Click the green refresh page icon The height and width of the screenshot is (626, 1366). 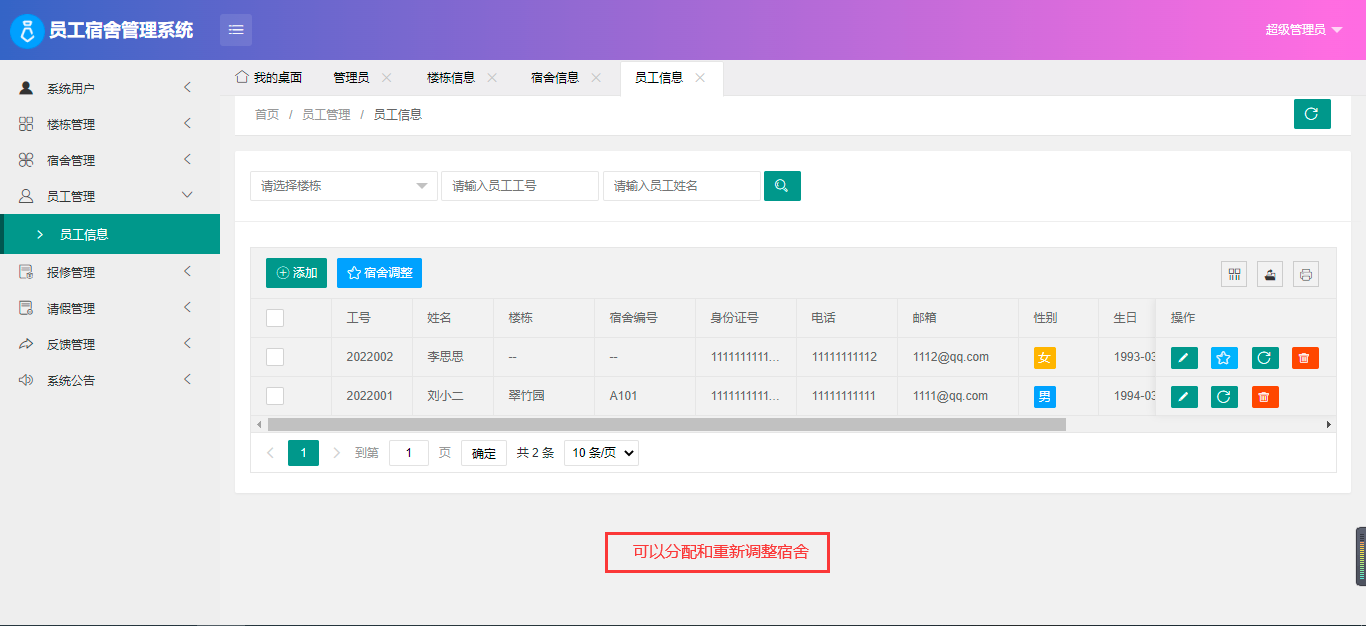click(1312, 114)
